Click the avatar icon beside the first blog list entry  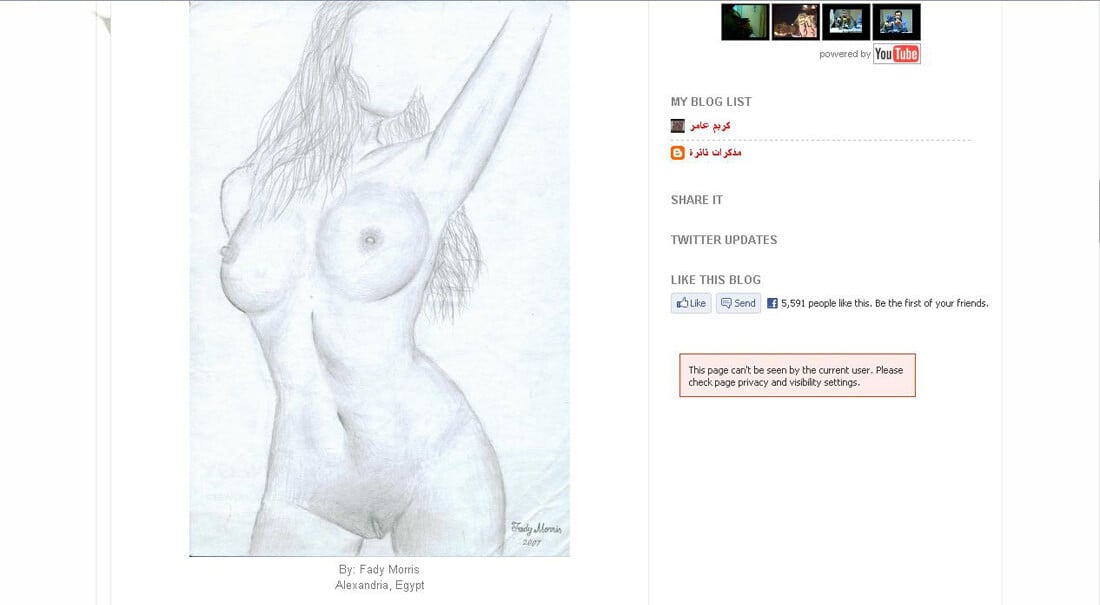coord(678,126)
